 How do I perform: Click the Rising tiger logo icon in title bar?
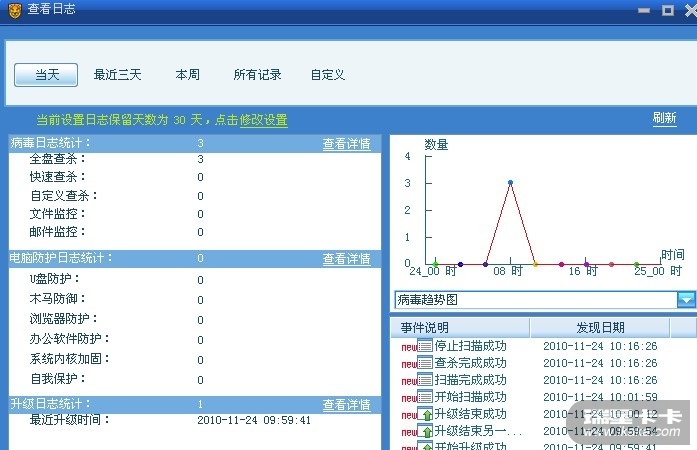point(15,10)
